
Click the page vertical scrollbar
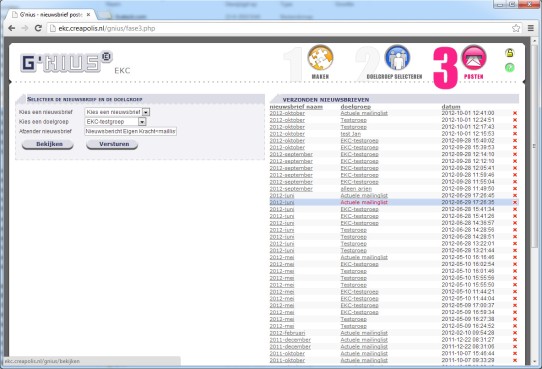[x=534, y=145]
